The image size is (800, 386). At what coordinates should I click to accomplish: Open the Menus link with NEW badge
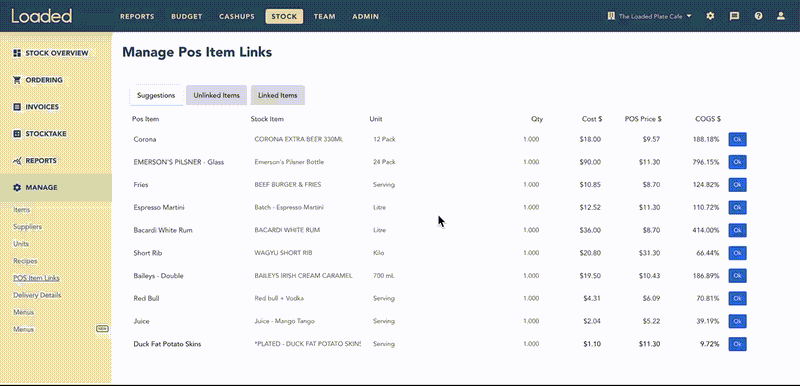click(23, 329)
